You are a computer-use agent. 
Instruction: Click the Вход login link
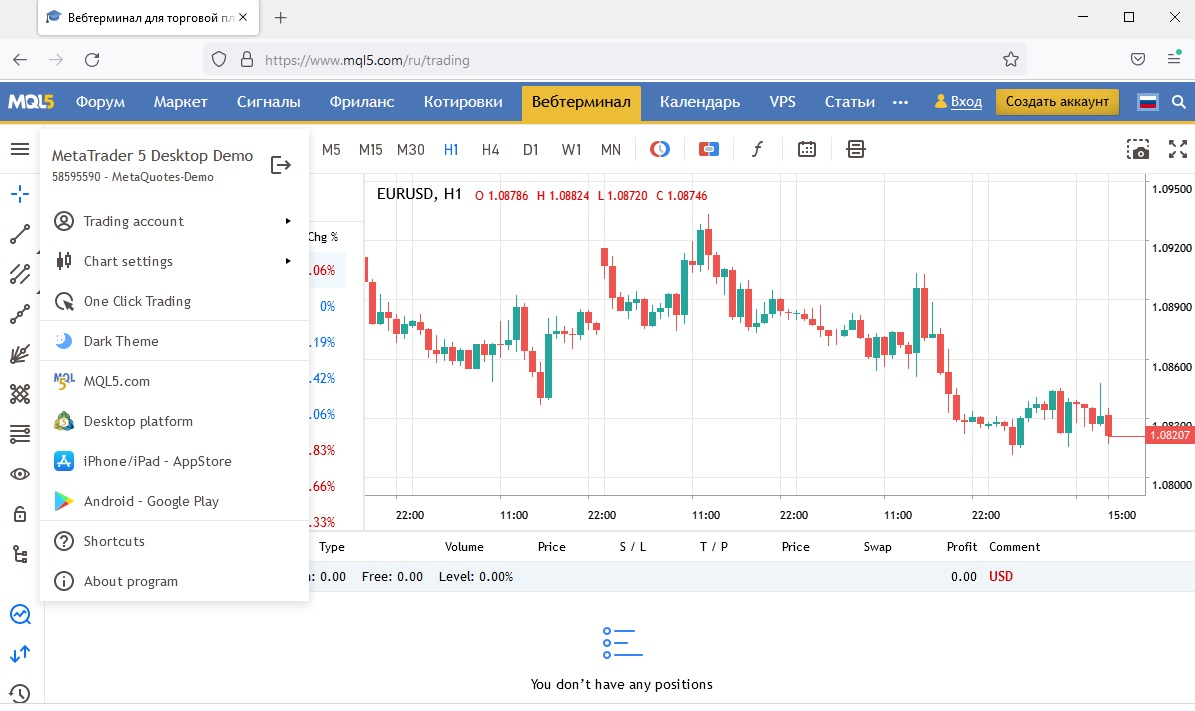pyautogui.click(x=966, y=101)
